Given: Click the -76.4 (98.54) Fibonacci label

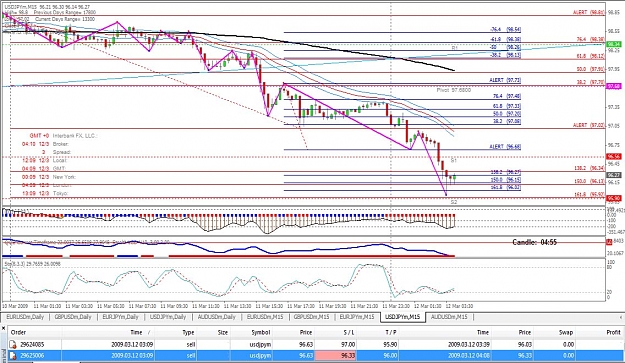Looking at the screenshot, I should coord(505,29).
